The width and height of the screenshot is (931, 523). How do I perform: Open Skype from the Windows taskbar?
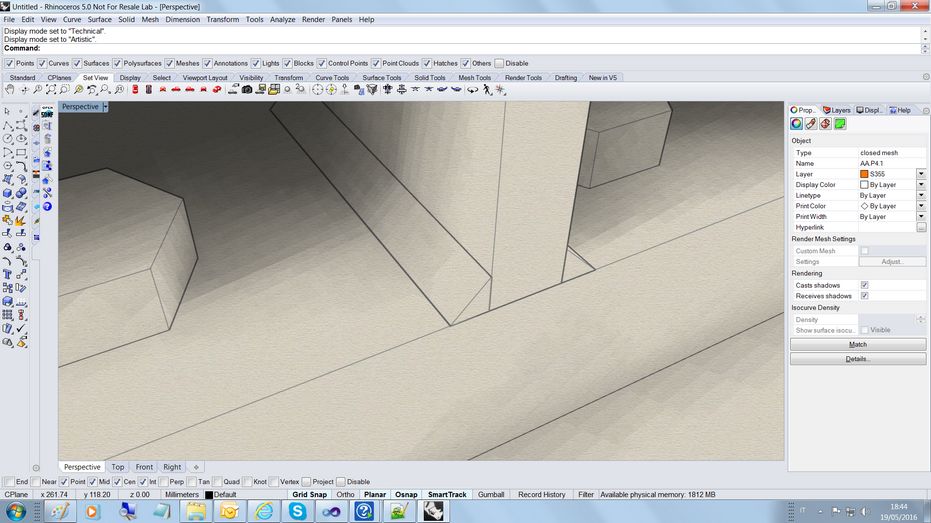297,511
